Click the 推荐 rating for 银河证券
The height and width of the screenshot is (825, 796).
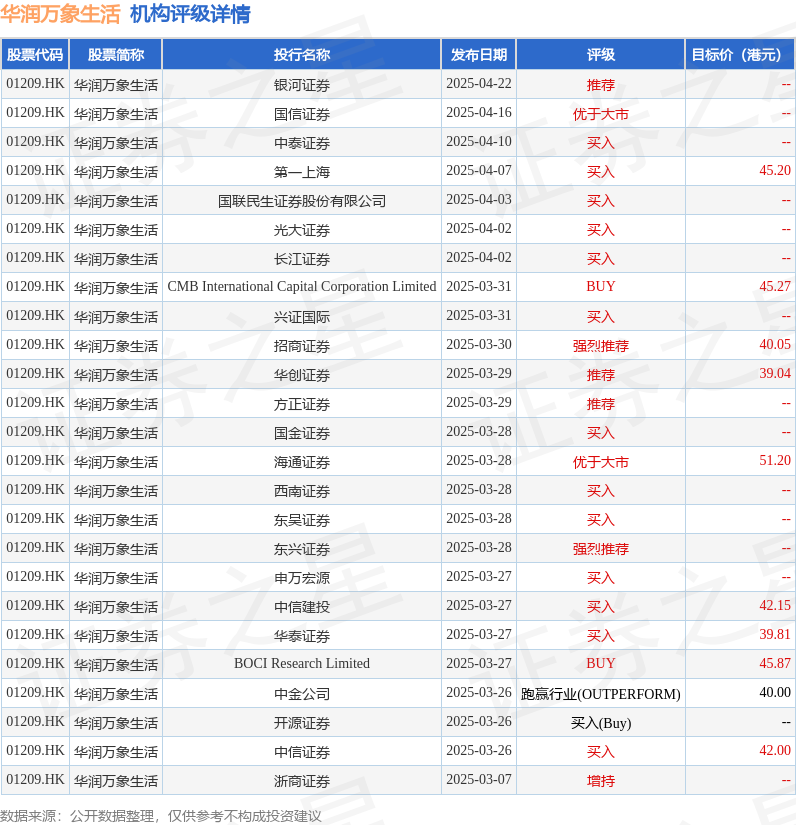click(x=600, y=85)
